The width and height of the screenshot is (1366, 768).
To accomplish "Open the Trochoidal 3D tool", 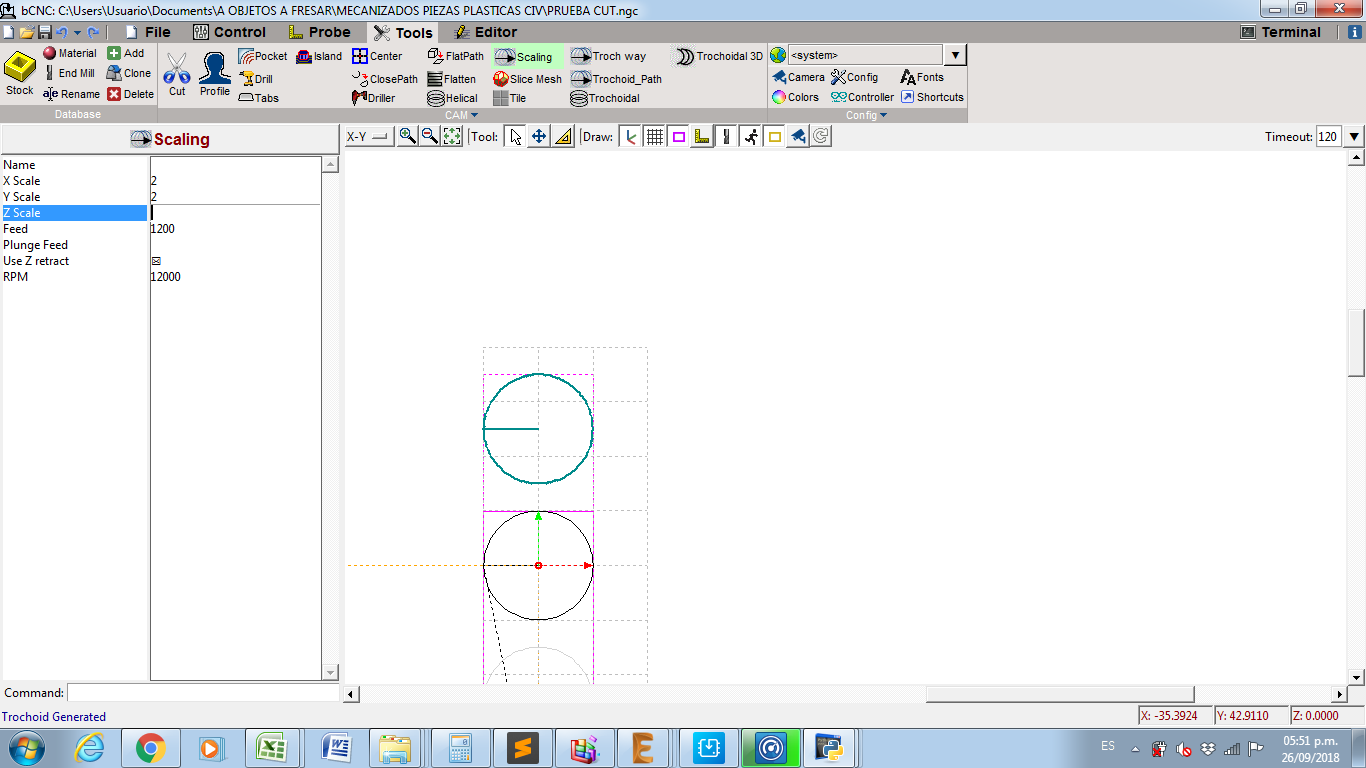I will click(718, 57).
